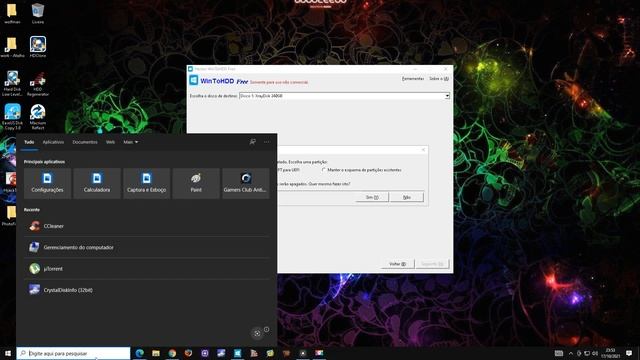Open the Lixeira recycle bin icon
This screenshot has width=640, height=360.
coord(38,14)
